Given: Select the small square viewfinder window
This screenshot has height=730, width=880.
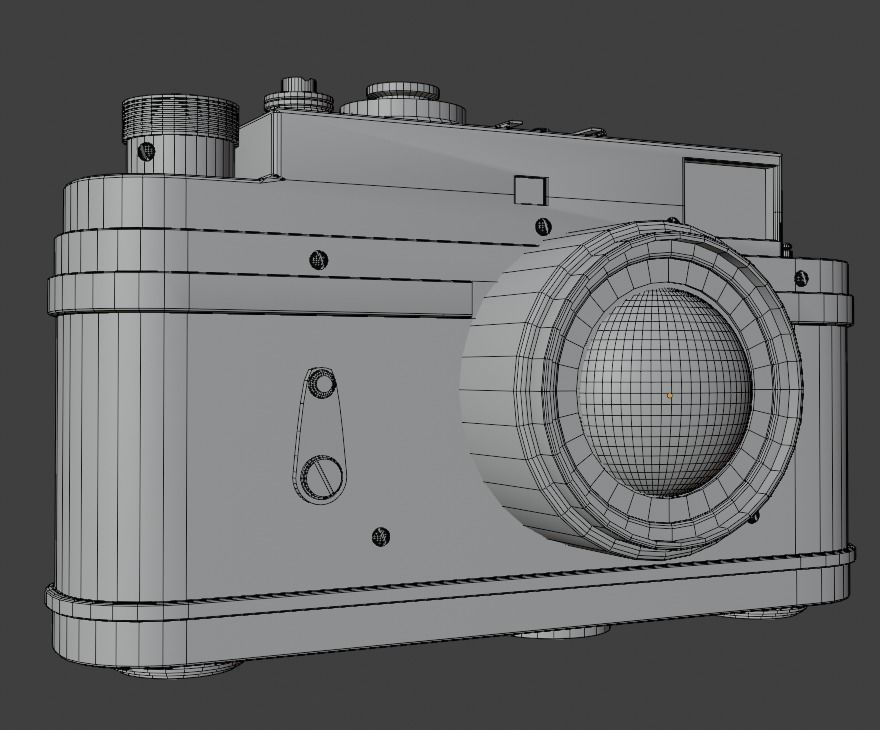Looking at the screenshot, I should (x=530, y=190).
